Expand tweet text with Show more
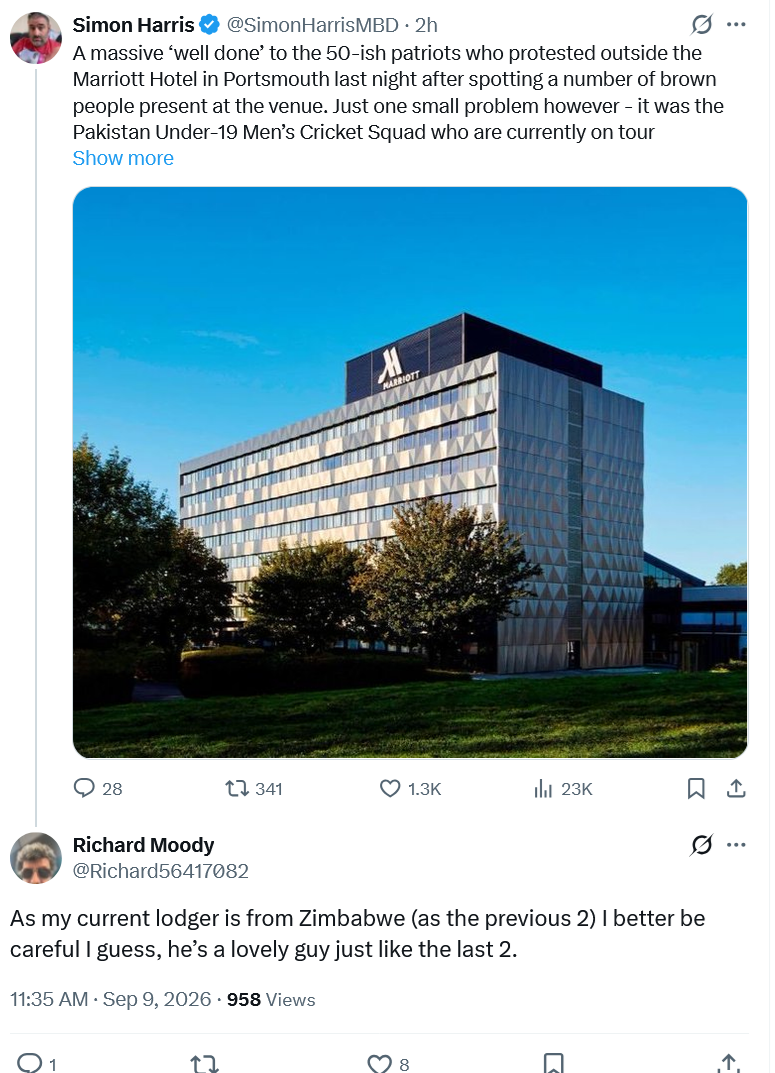This screenshot has width=775, height=1073. (123, 158)
